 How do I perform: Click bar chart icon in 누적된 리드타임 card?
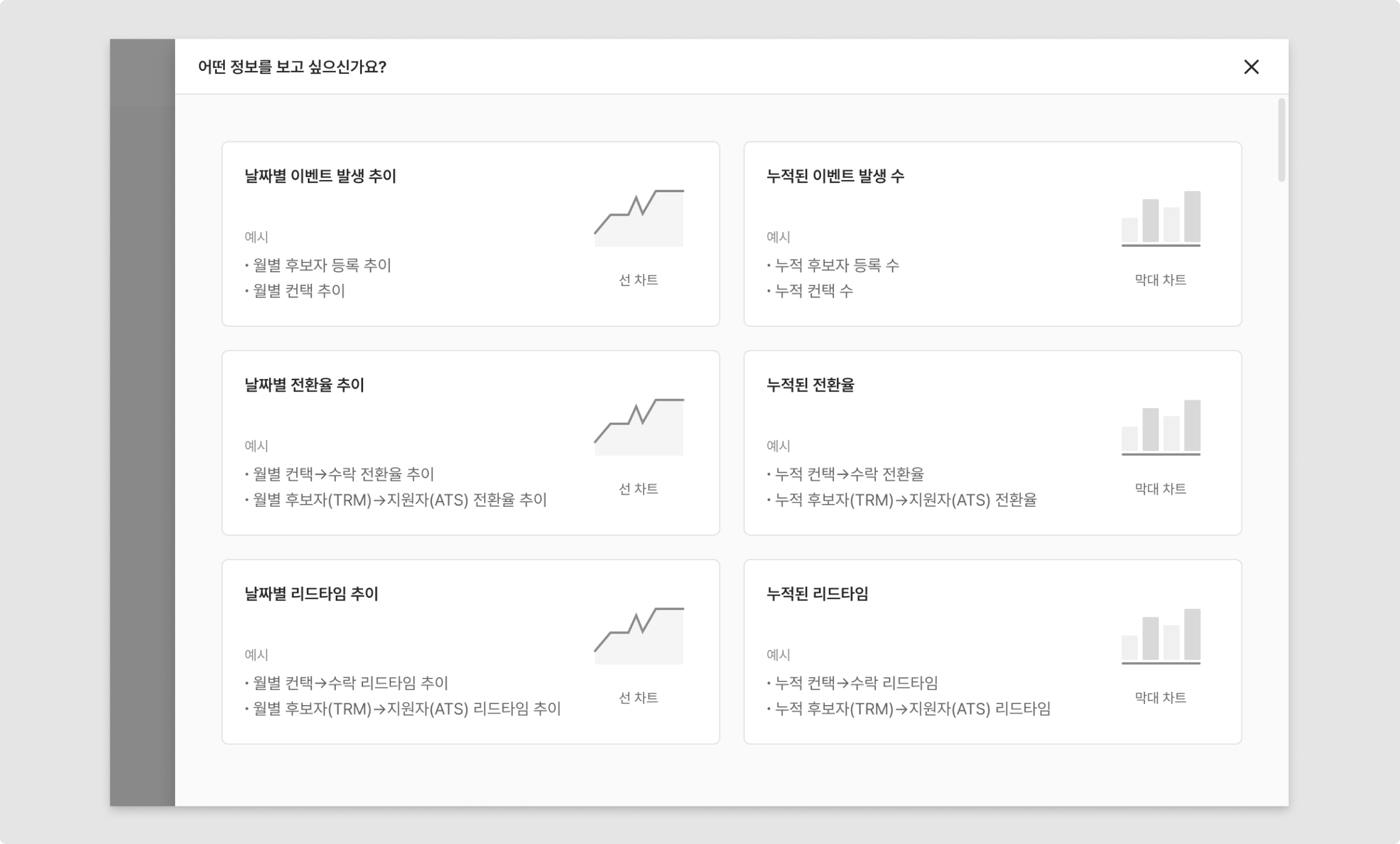pyautogui.click(x=1161, y=636)
